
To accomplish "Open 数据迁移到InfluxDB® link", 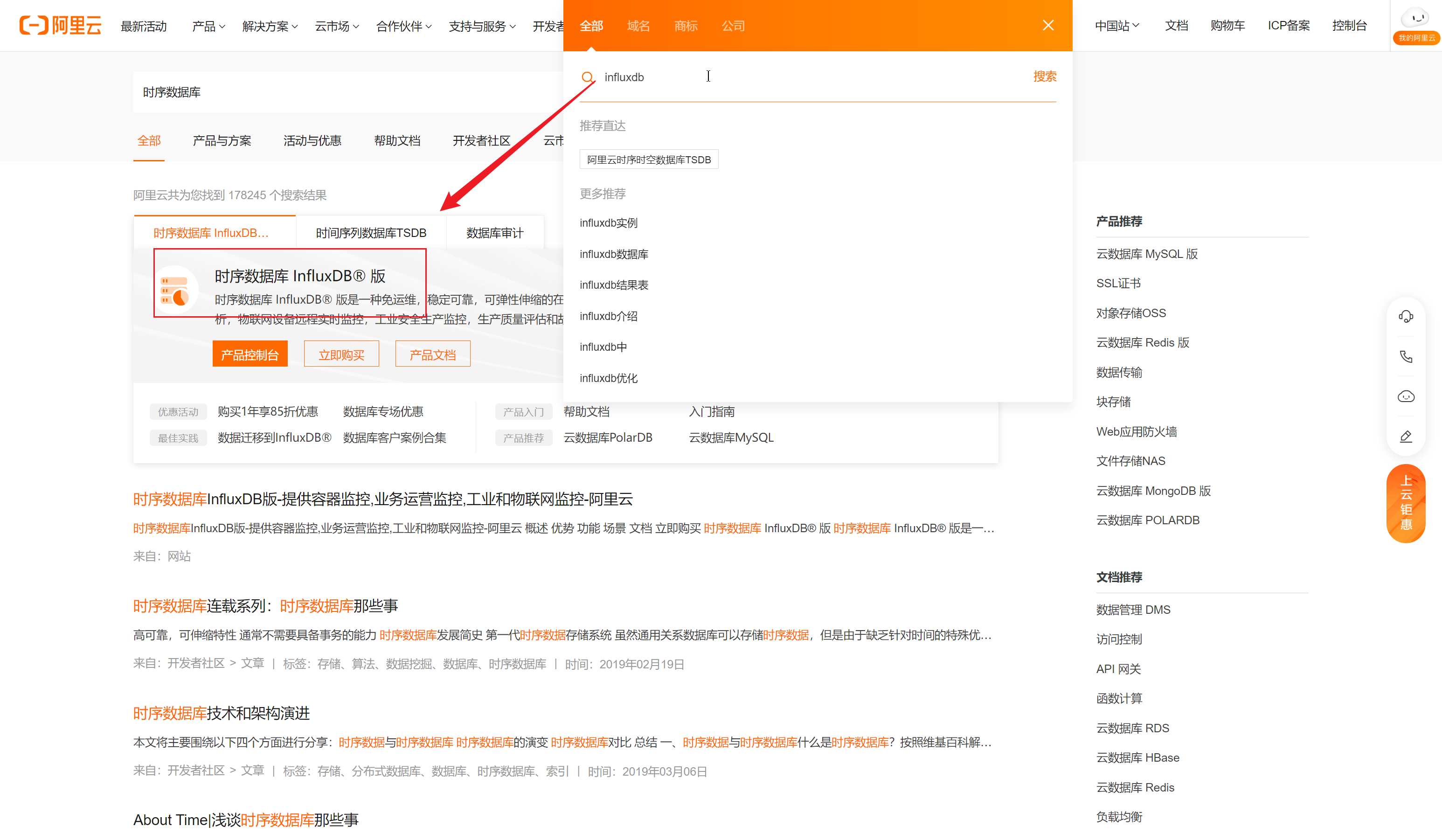I will [274, 438].
